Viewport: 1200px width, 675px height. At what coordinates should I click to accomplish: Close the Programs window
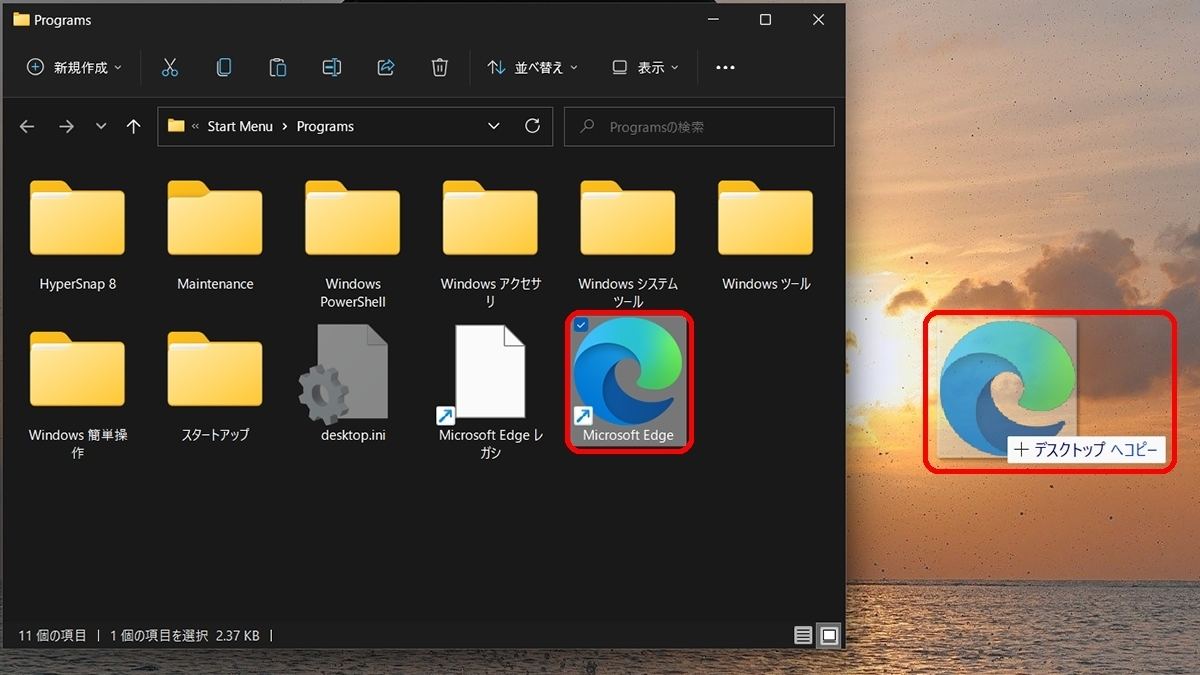pos(818,19)
